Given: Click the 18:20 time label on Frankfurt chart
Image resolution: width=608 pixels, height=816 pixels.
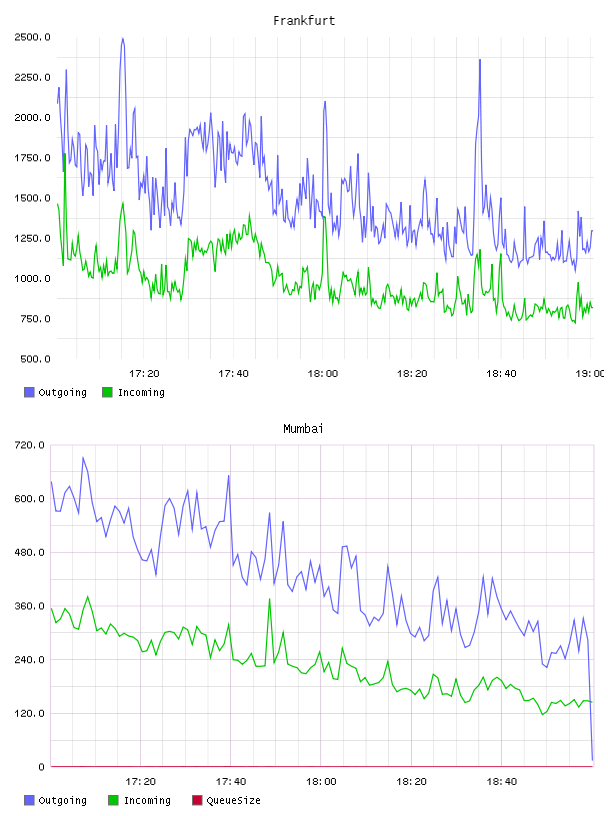Looking at the screenshot, I should pyautogui.click(x=412, y=374).
